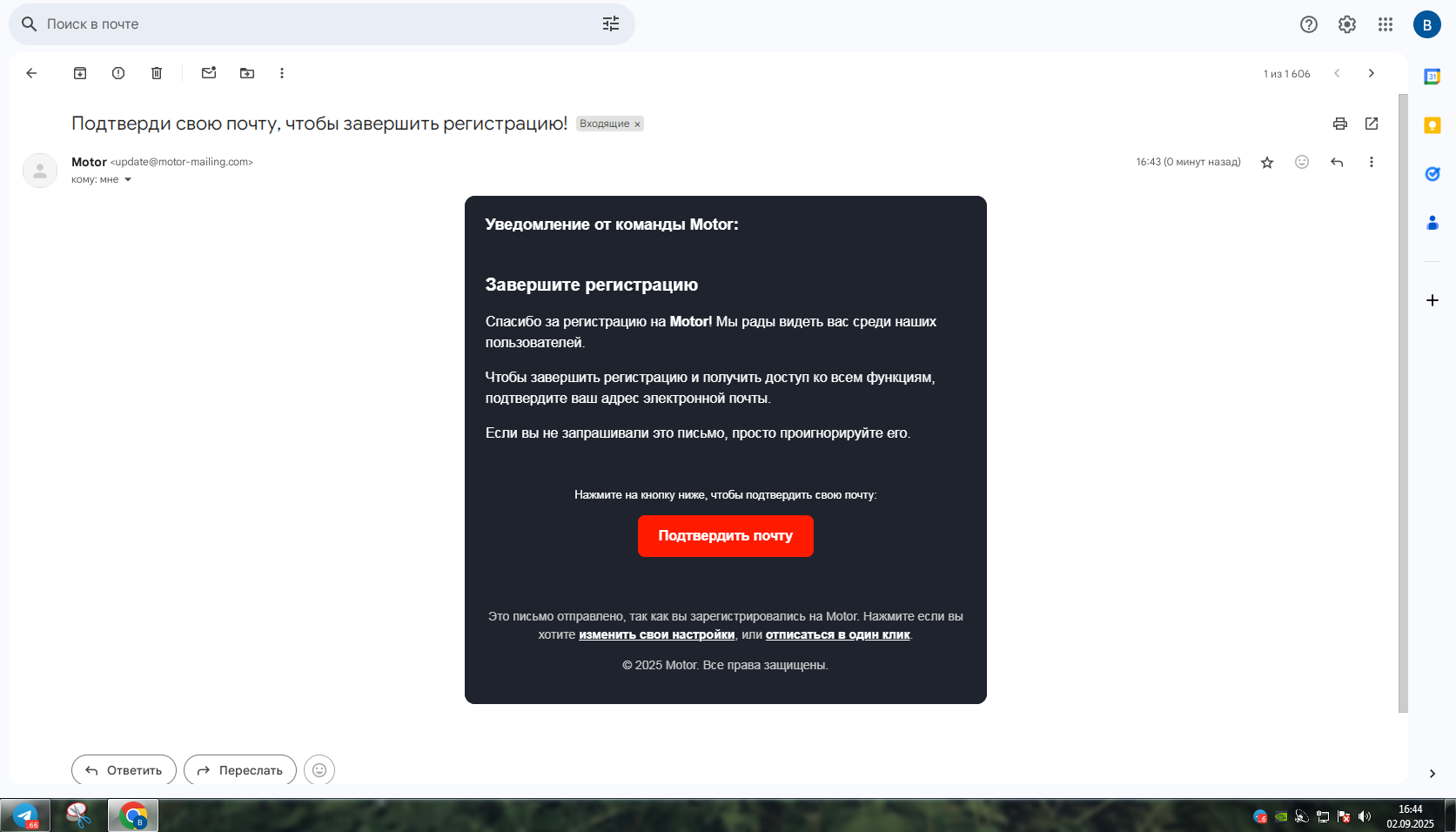Remove the Входящие label from the email

click(637, 124)
